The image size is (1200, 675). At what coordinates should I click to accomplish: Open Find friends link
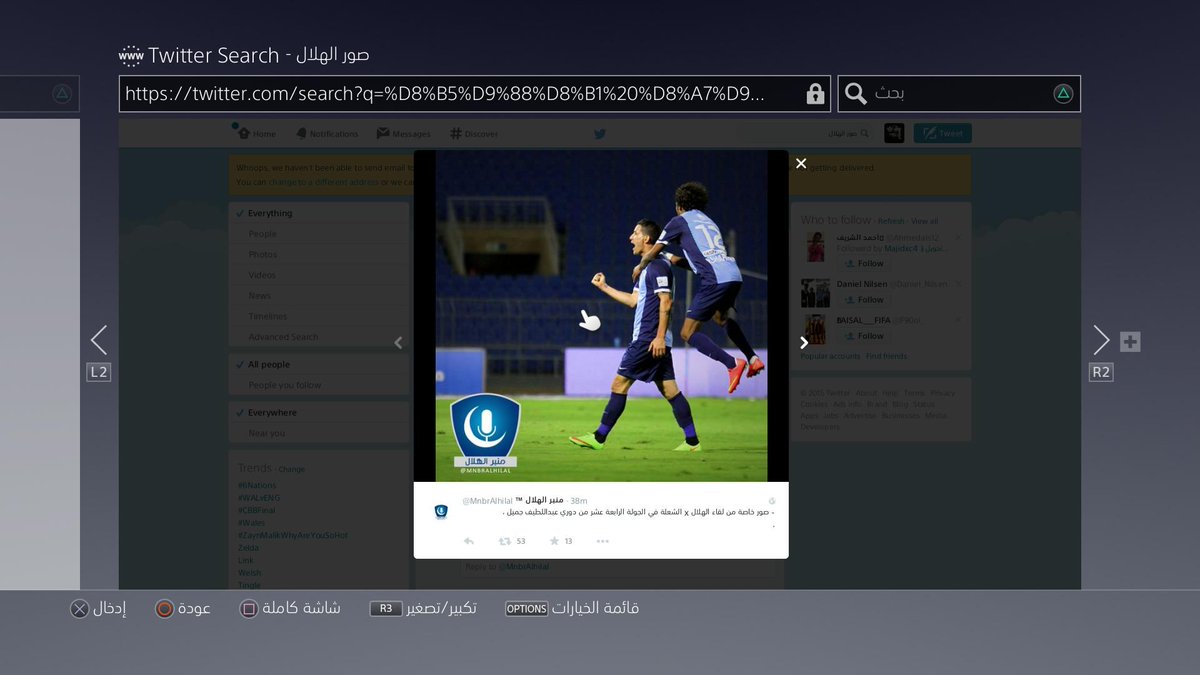[886, 356]
